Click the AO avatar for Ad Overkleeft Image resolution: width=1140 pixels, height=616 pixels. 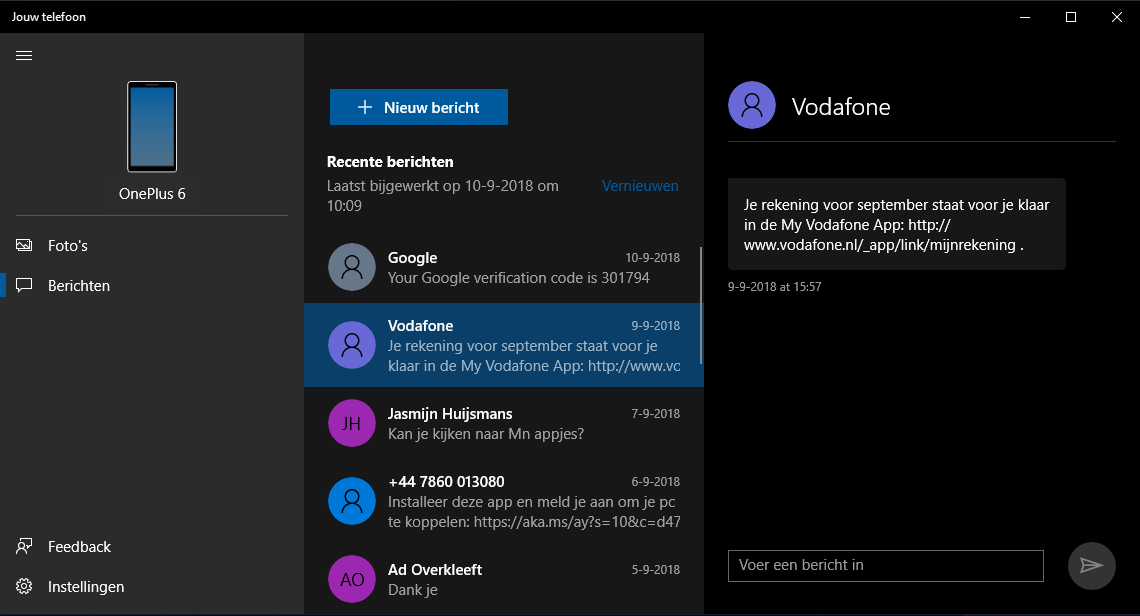point(352,580)
